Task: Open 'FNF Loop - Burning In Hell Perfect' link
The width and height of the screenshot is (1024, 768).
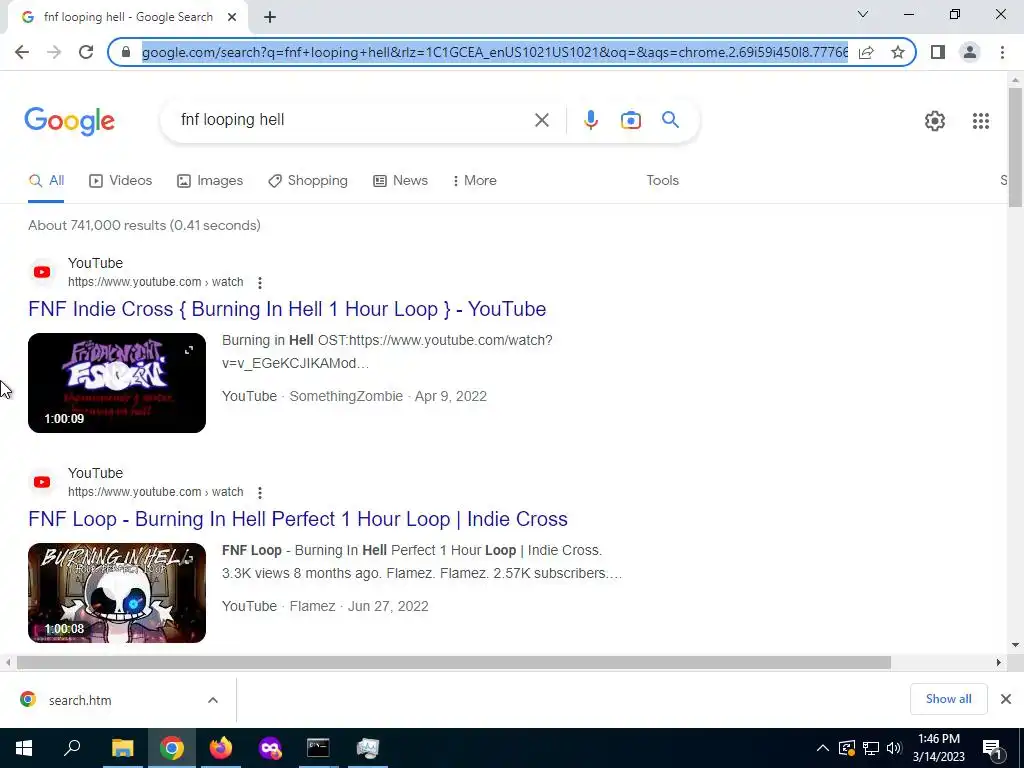Action: [298, 519]
